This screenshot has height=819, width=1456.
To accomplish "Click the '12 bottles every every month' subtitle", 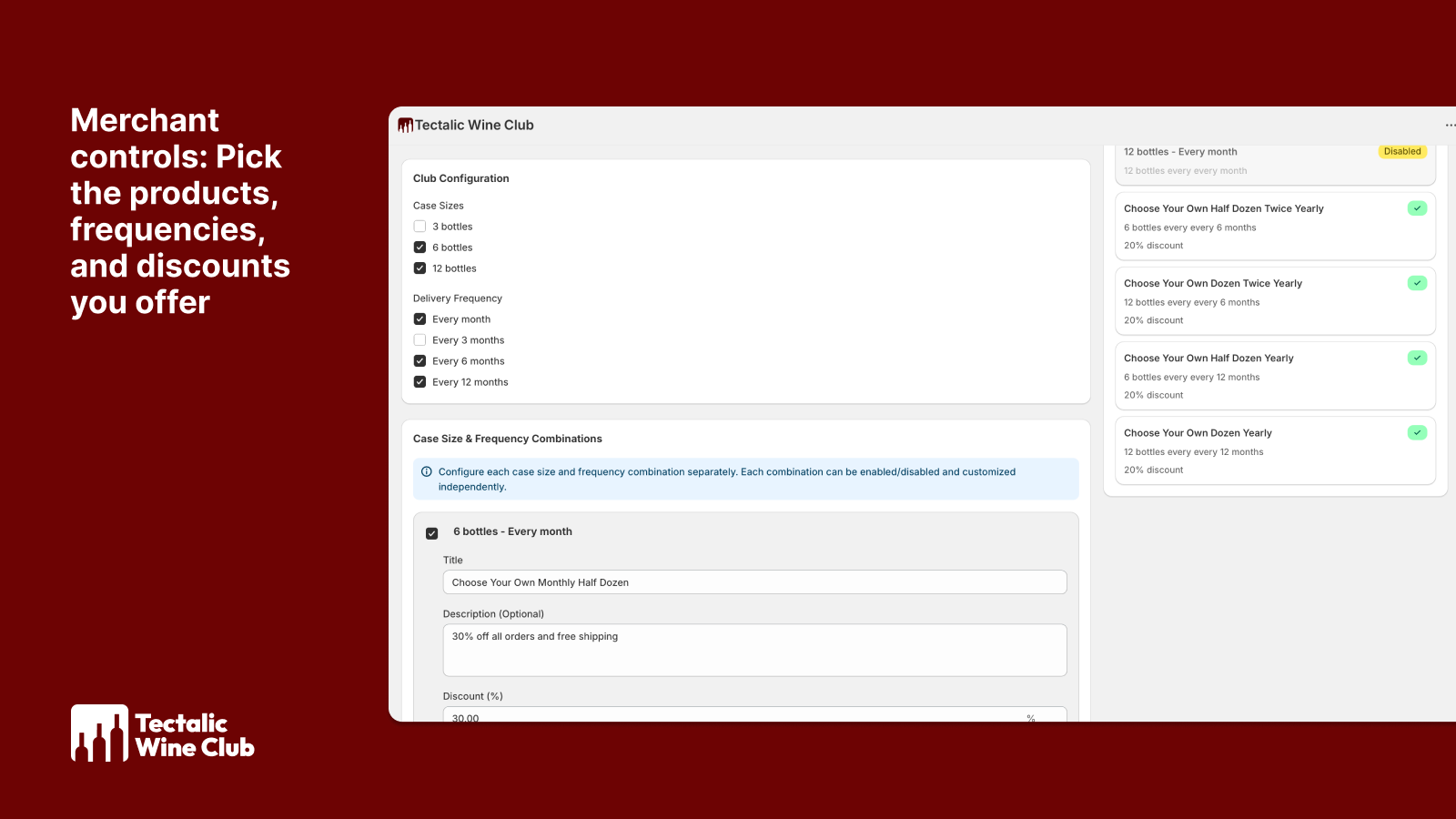I will [x=1186, y=171].
